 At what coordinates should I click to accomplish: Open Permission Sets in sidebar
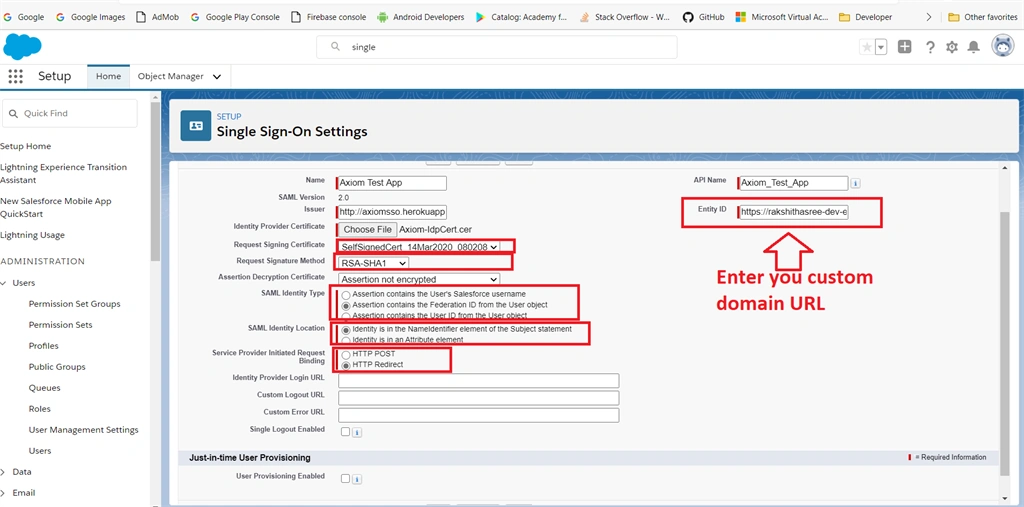61,325
